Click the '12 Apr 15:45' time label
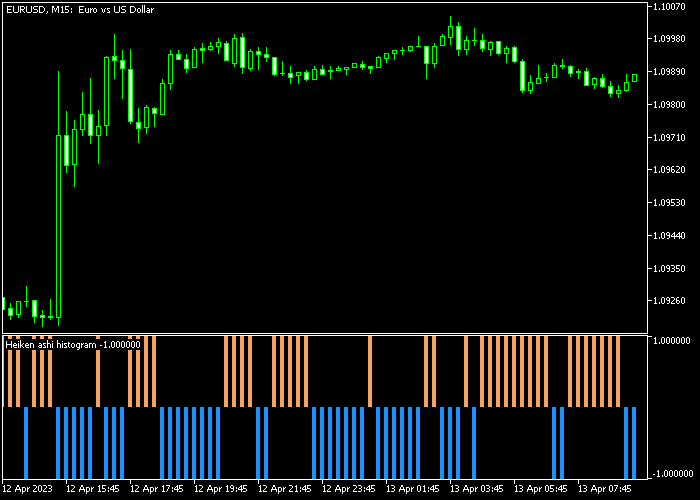 [x=93, y=488]
